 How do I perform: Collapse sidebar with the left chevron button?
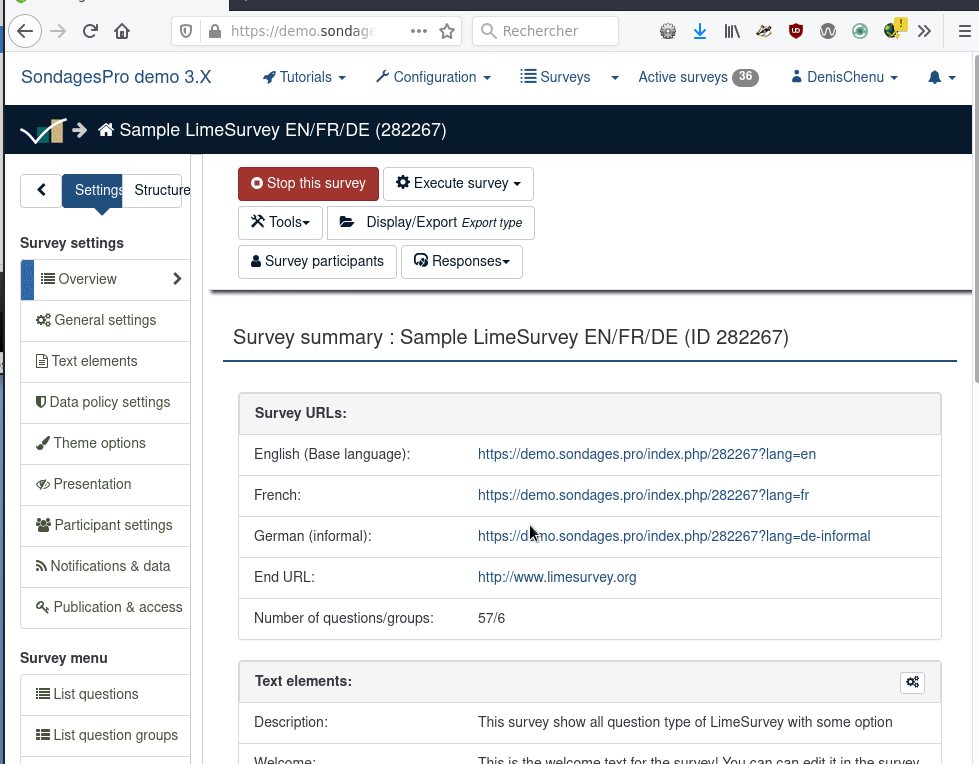pyautogui.click(x=41, y=190)
